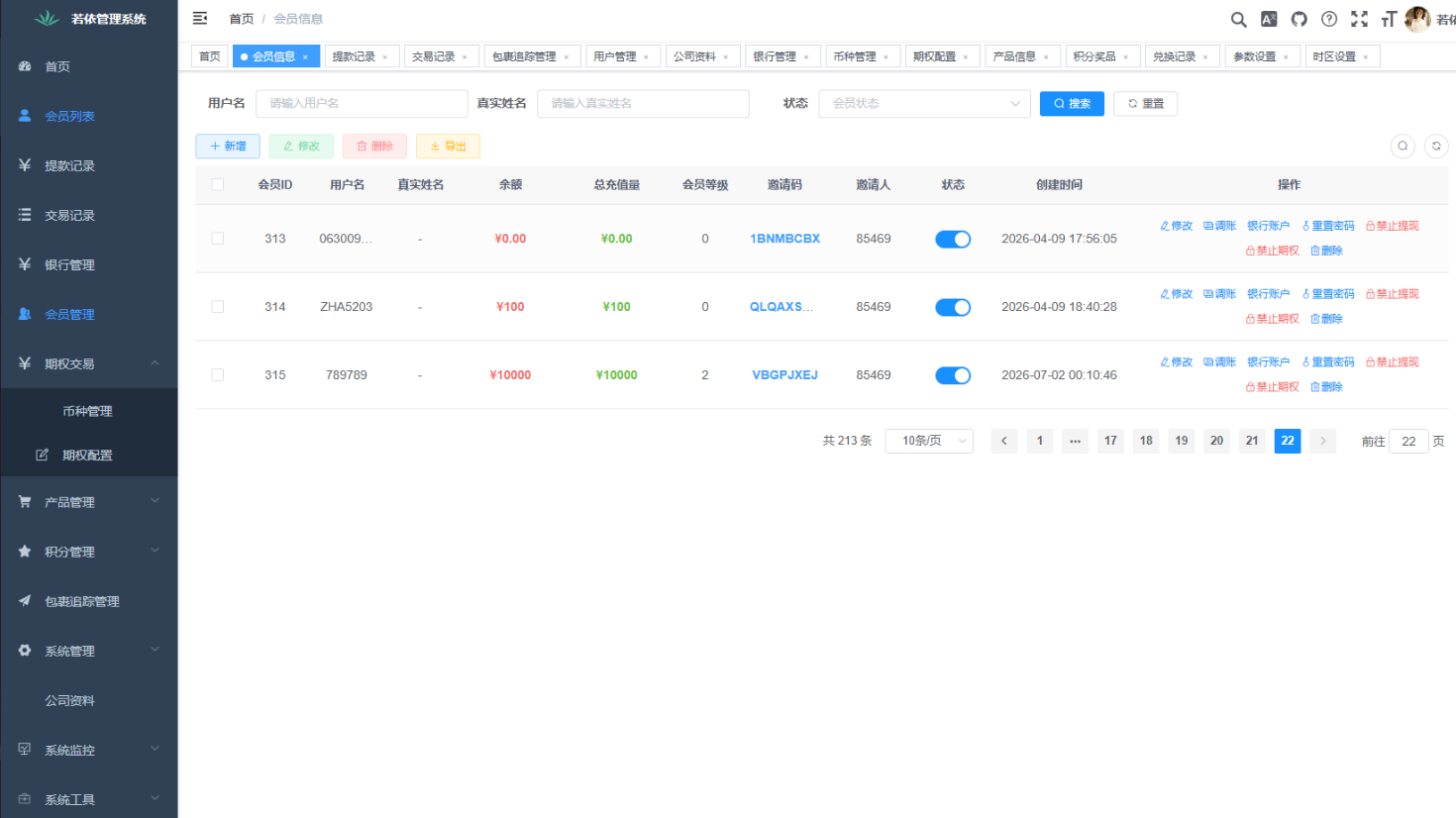Open 期权配置 submenu item

tap(89, 456)
